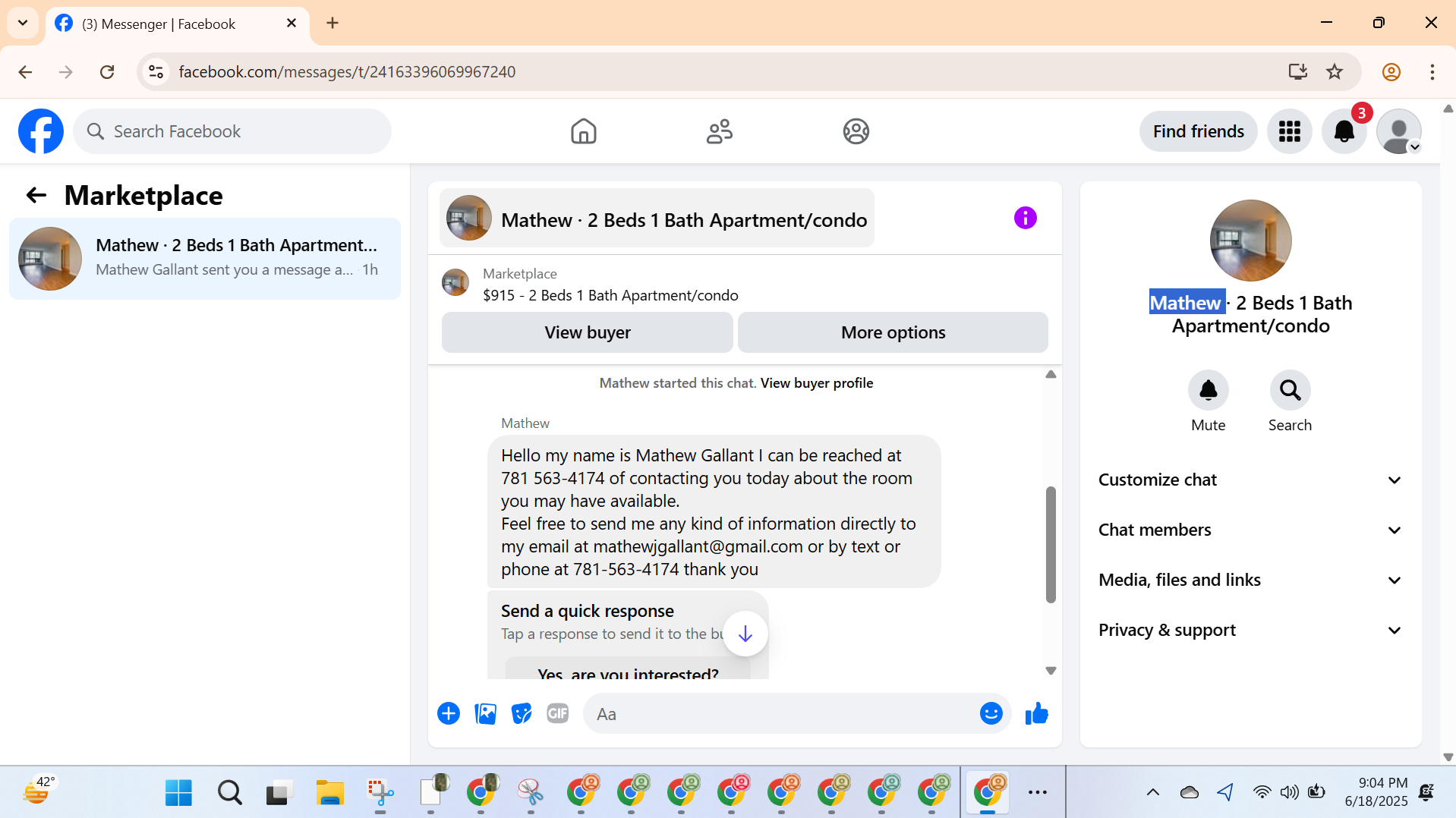
Task: Open the Chrome profile icon
Action: point(1391,71)
